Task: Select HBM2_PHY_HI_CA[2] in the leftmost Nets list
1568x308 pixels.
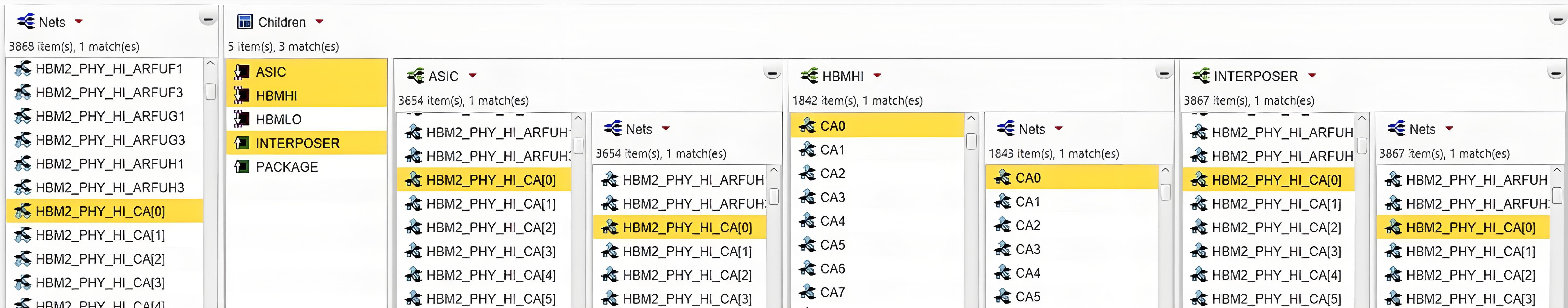Action: (105, 259)
